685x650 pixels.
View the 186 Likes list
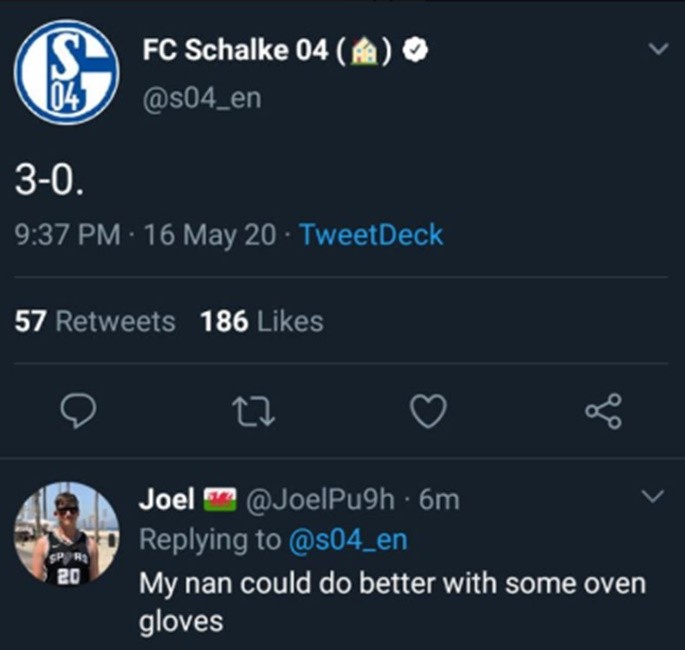261,321
